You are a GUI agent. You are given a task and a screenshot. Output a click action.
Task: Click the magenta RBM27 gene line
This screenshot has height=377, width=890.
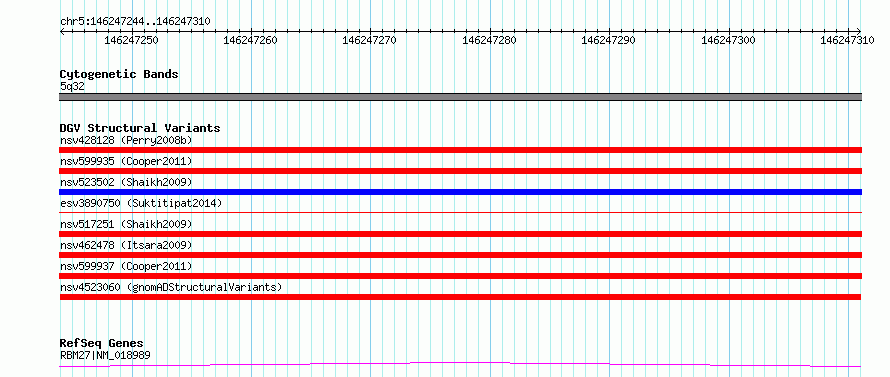460,363
